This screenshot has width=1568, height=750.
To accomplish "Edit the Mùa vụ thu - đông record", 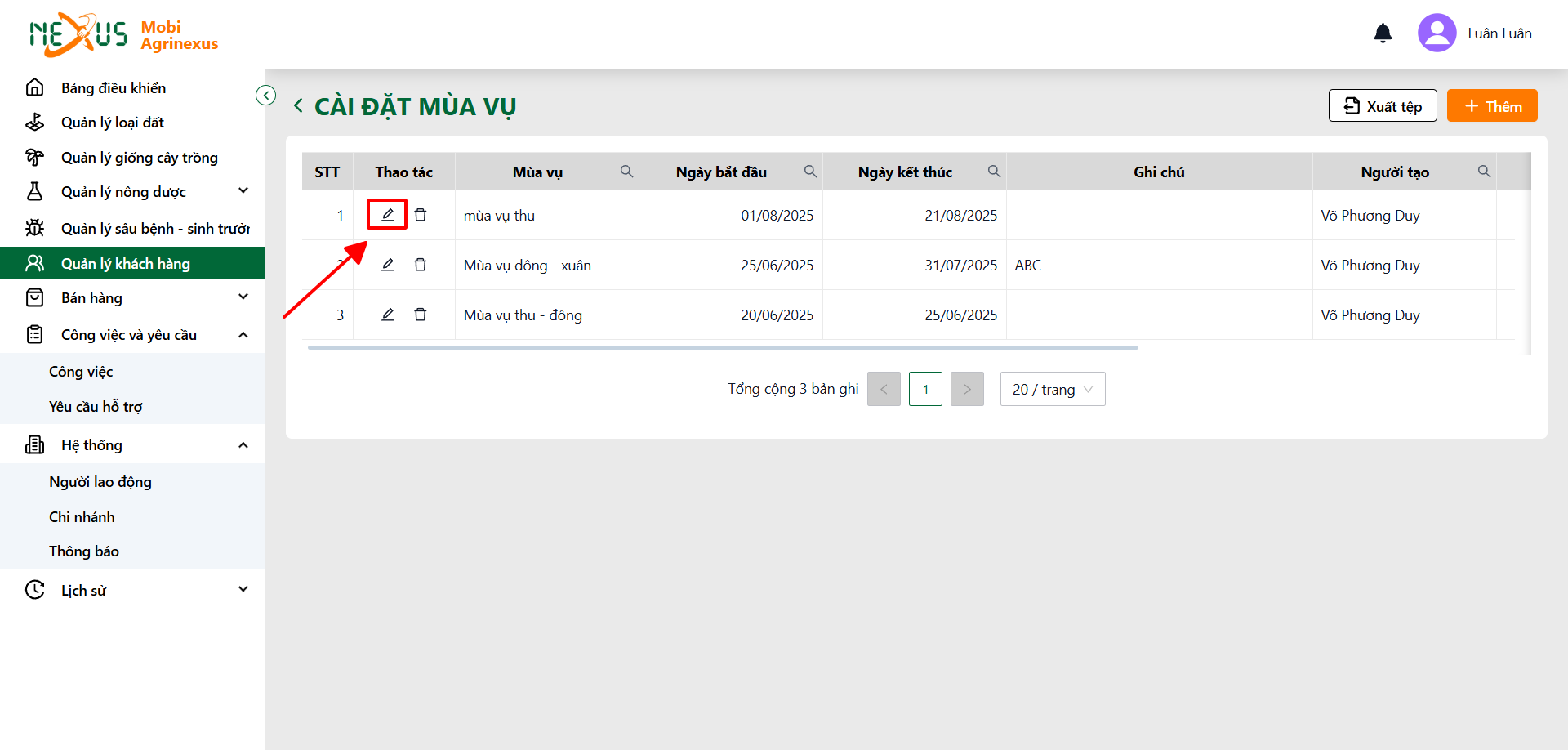I will (387, 315).
